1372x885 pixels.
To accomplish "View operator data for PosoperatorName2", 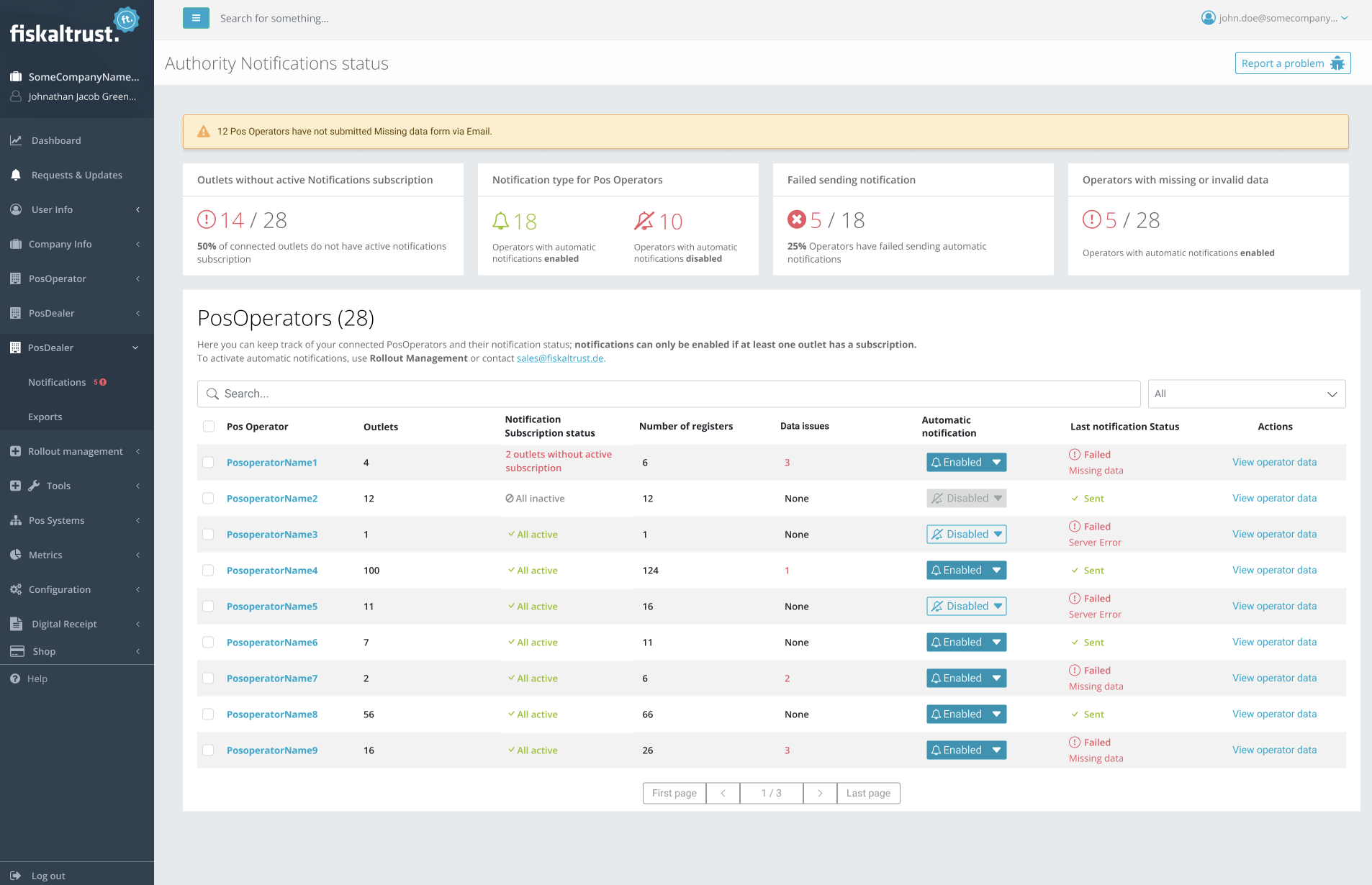I will point(1274,498).
